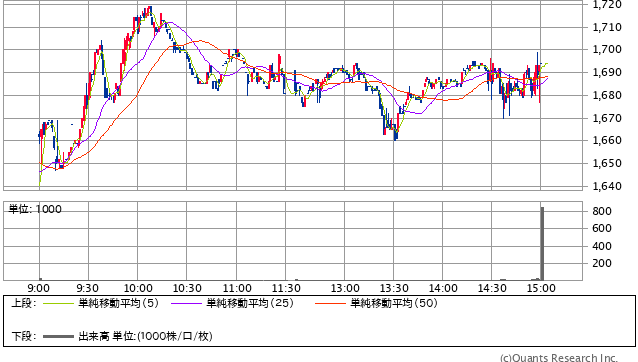Click the 10:30 time axis label
This screenshot has height=362, width=638.
[187, 288]
